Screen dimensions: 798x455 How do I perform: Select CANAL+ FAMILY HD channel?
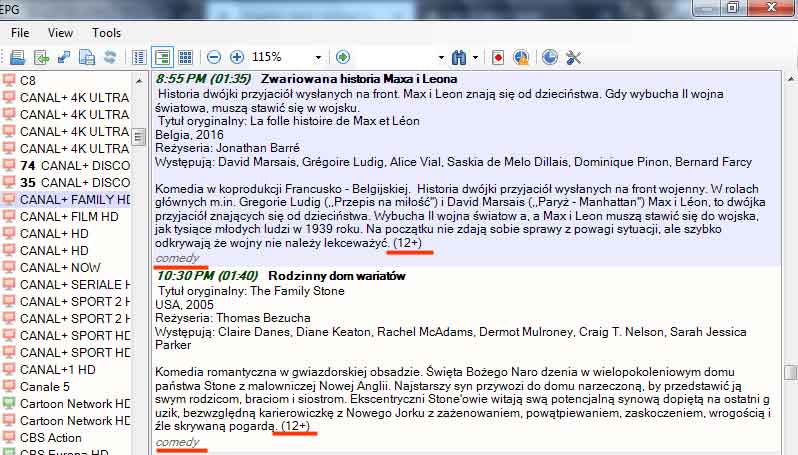pyautogui.click(x=75, y=199)
